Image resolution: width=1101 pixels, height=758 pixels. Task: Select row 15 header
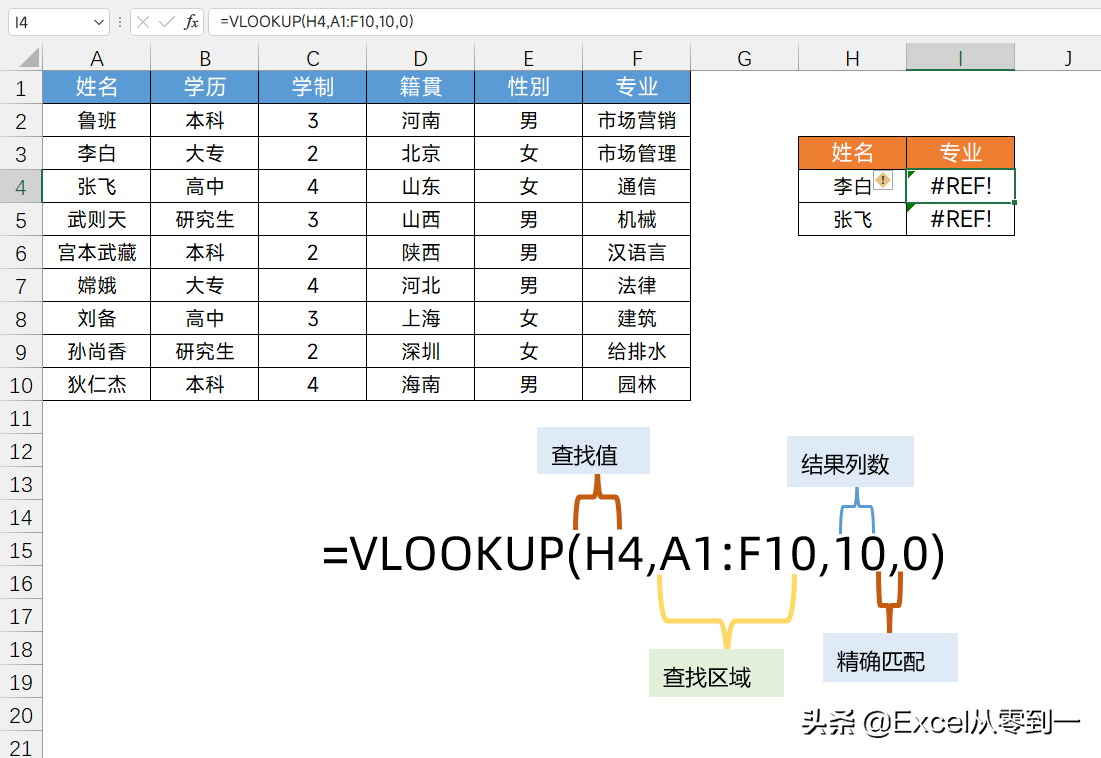21,550
